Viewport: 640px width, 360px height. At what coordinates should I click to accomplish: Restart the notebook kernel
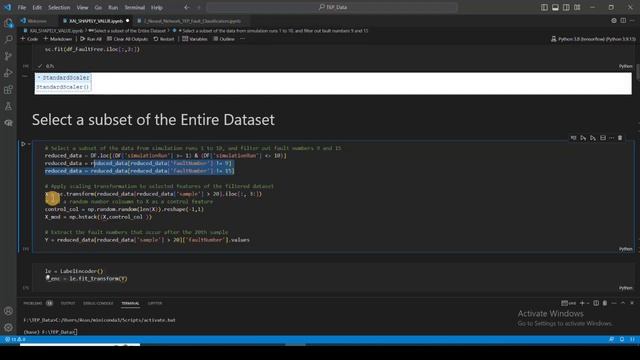pyautogui.click(x=164, y=39)
